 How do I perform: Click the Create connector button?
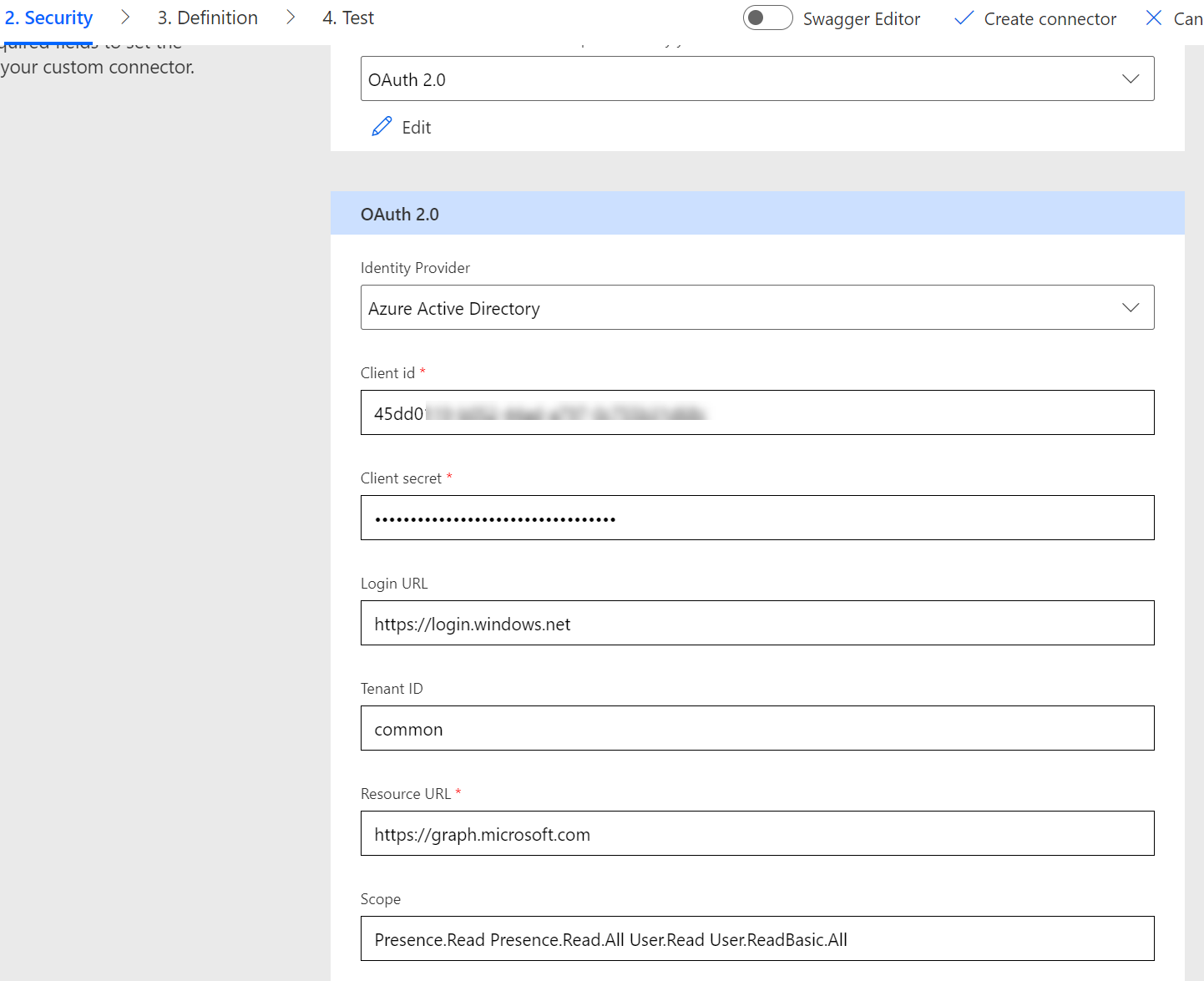click(x=1035, y=18)
